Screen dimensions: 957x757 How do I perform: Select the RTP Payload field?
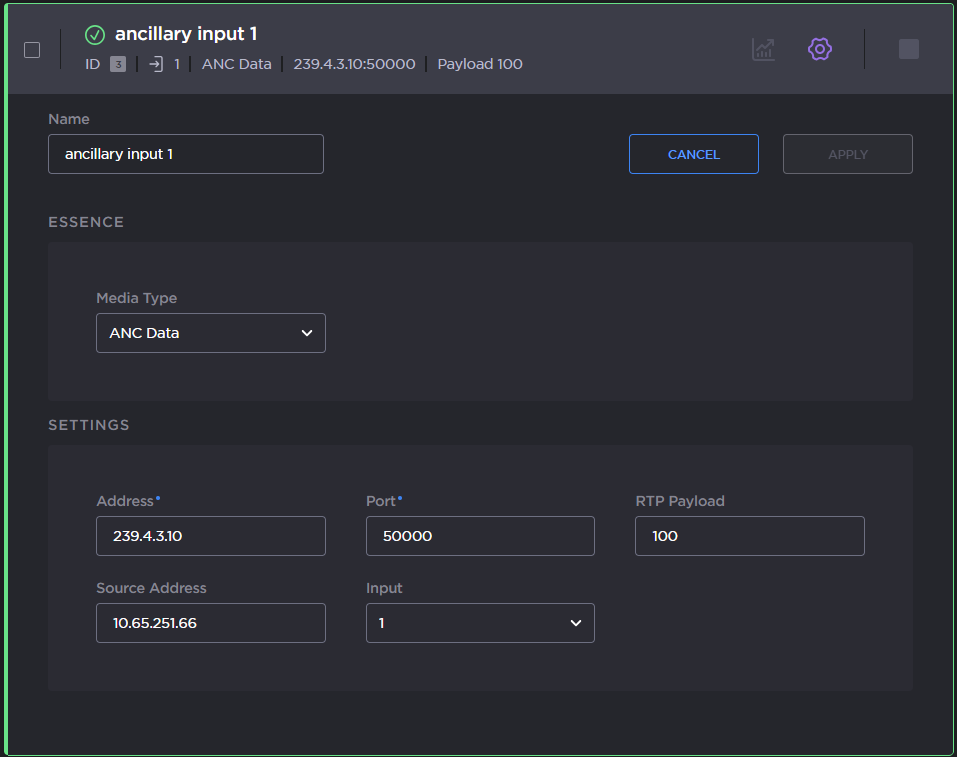coord(749,536)
